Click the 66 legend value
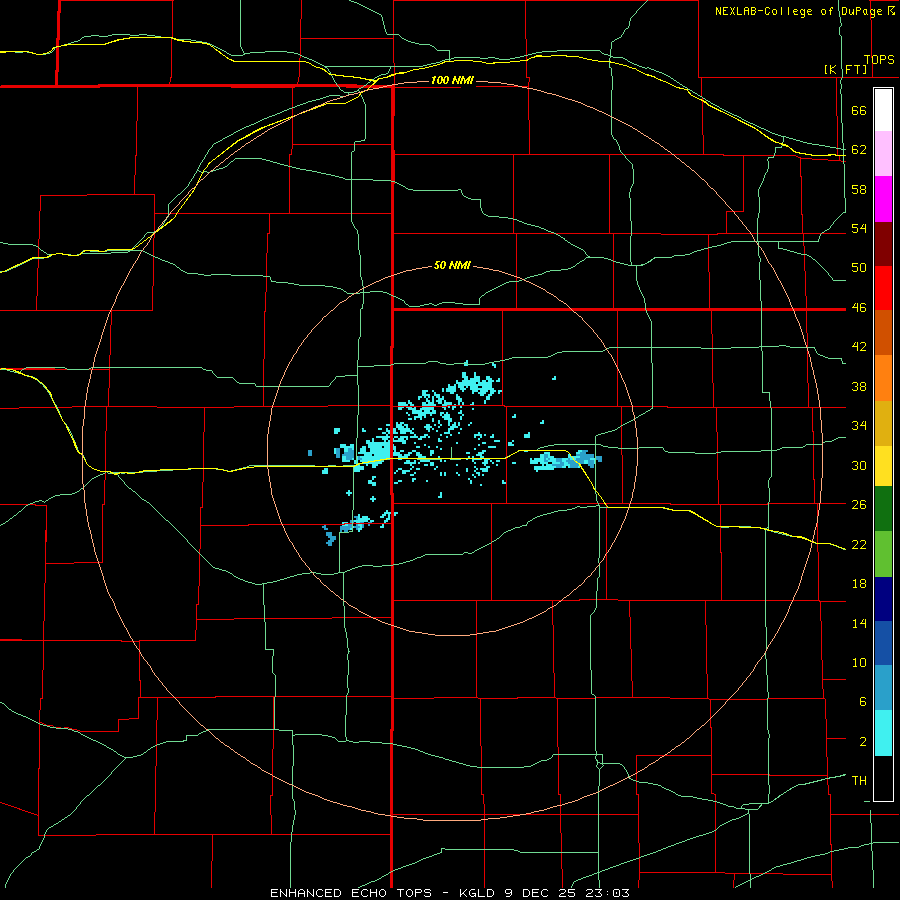 coord(859,110)
